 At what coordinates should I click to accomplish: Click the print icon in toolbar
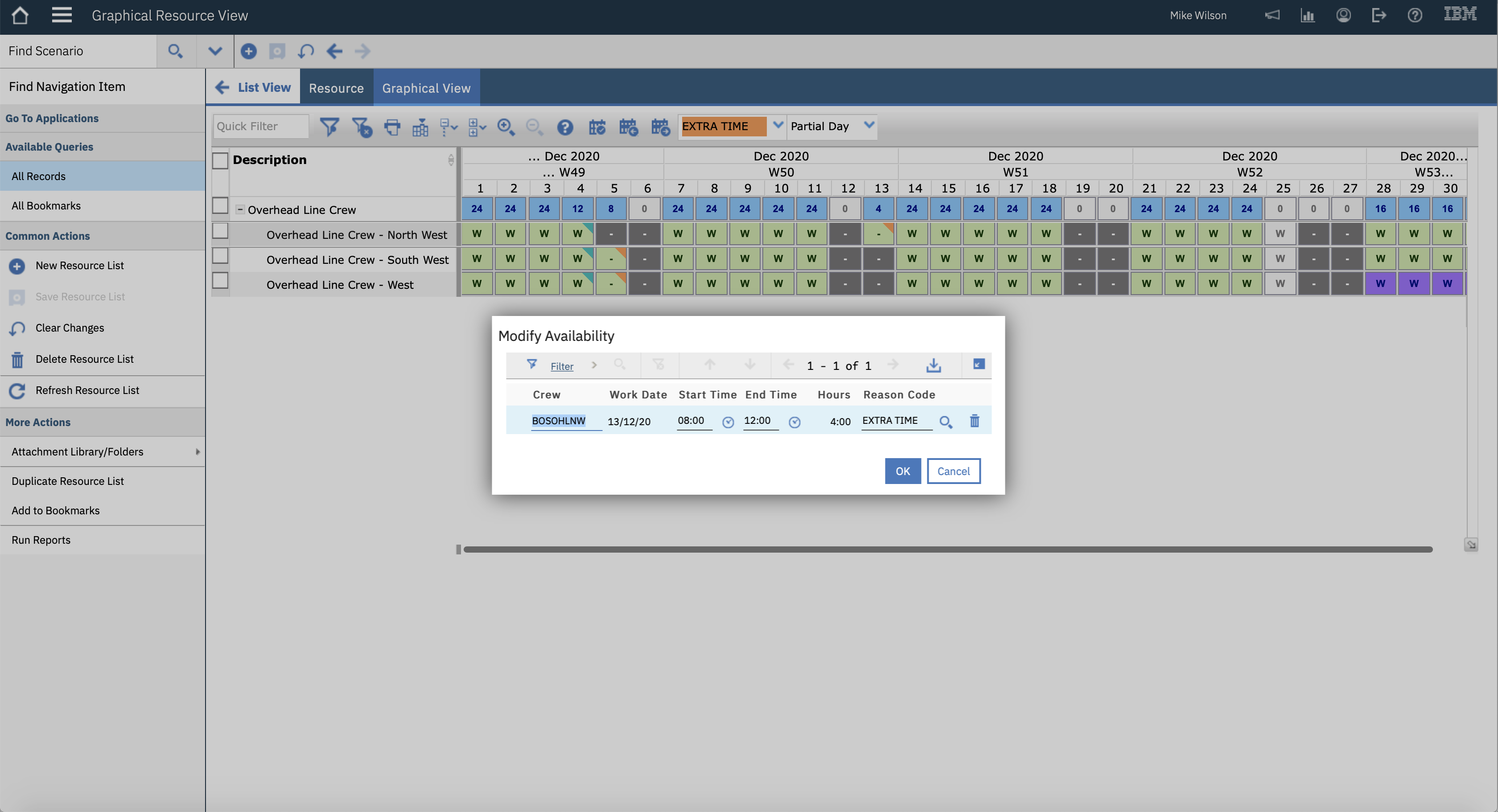[x=392, y=127]
